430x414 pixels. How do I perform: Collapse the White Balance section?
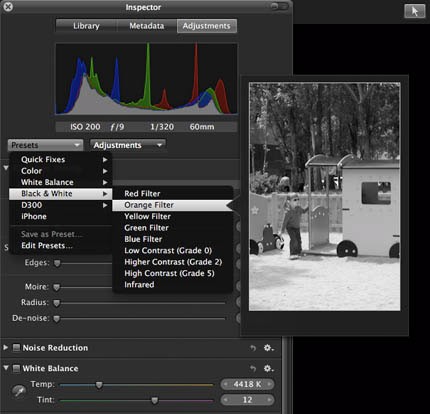[x=6, y=368]
